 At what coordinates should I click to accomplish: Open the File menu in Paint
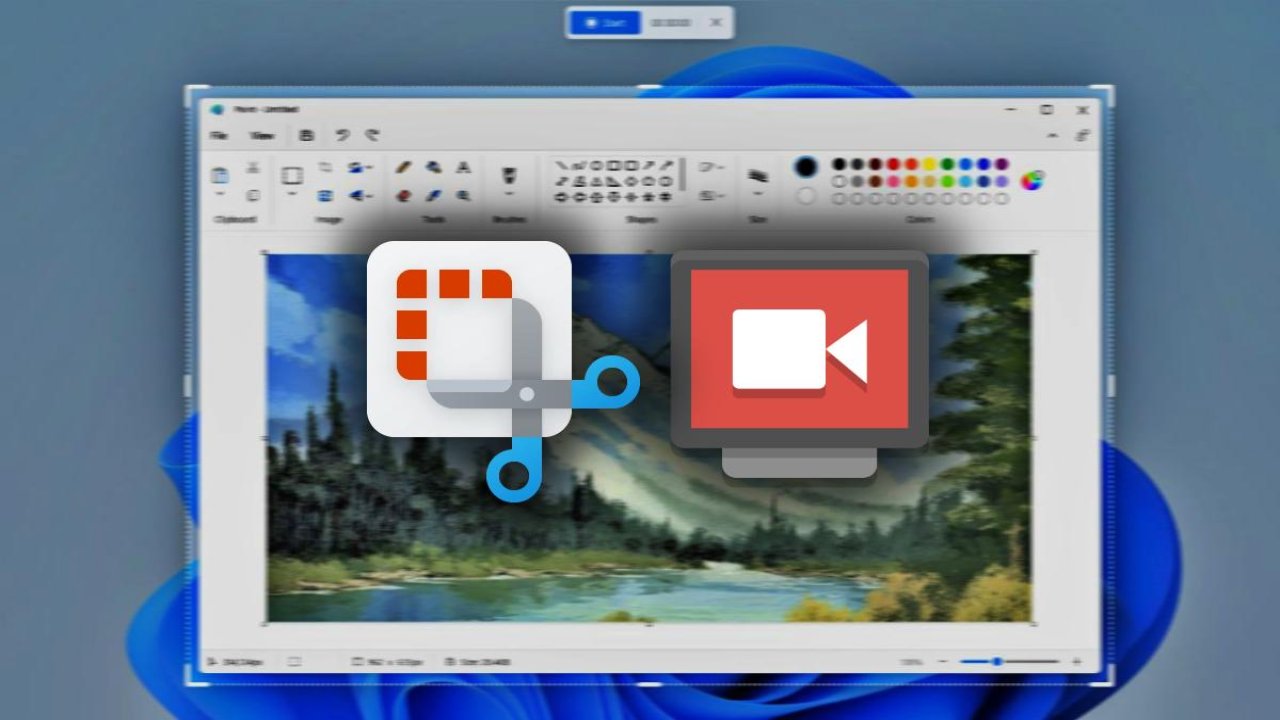(219, 135)
